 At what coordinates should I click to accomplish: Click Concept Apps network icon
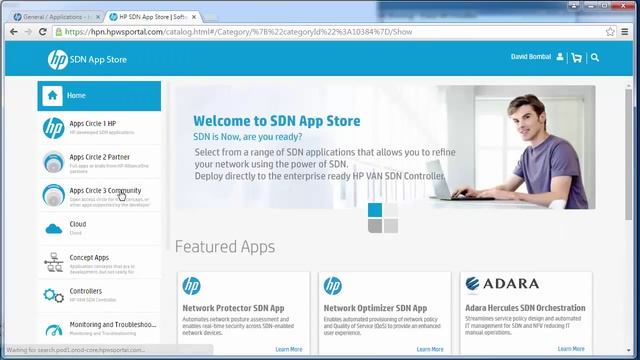coord(53,262)
